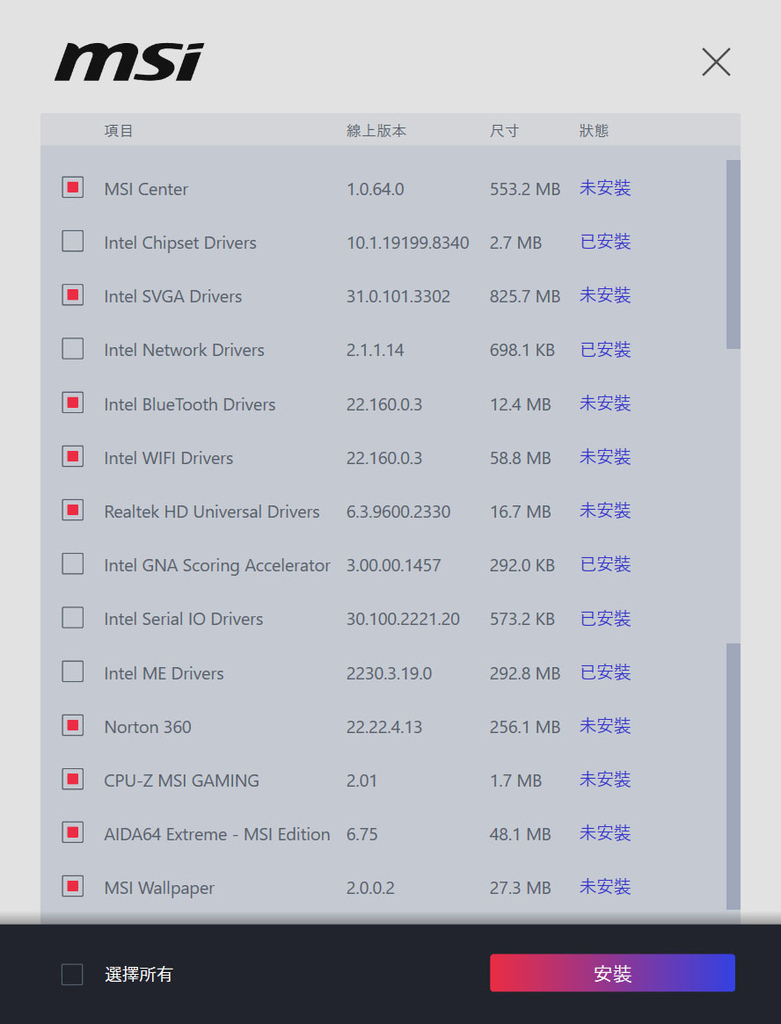
Task: Toggle the Intel WIFI Drivers checkbox
Action: point(72,456)
